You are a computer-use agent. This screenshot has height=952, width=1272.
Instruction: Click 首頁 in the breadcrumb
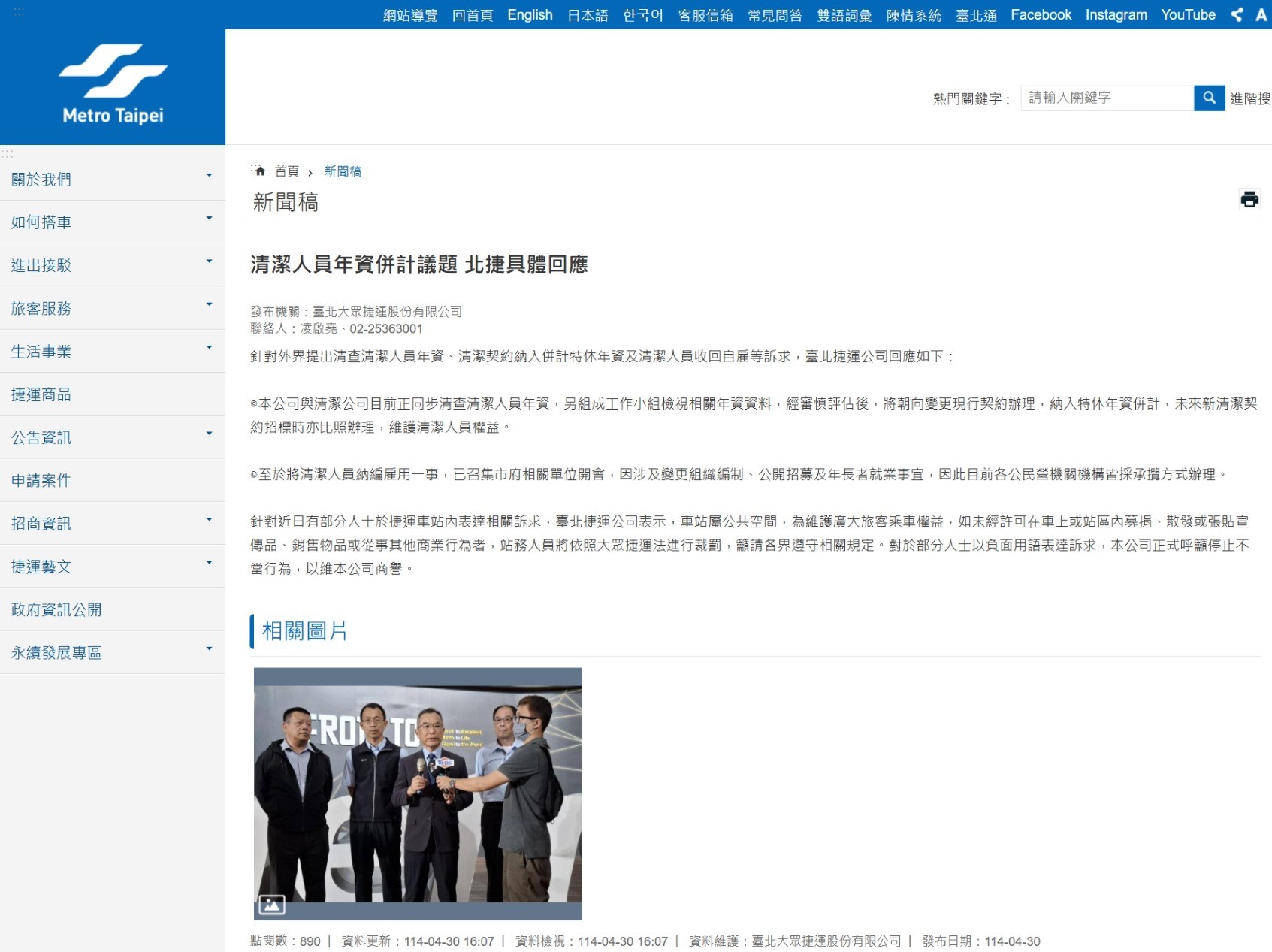[287, 171]
